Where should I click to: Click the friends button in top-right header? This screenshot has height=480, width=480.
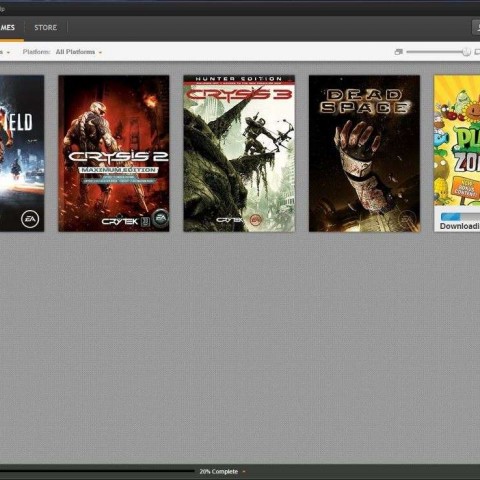click(x=476, y=27)
